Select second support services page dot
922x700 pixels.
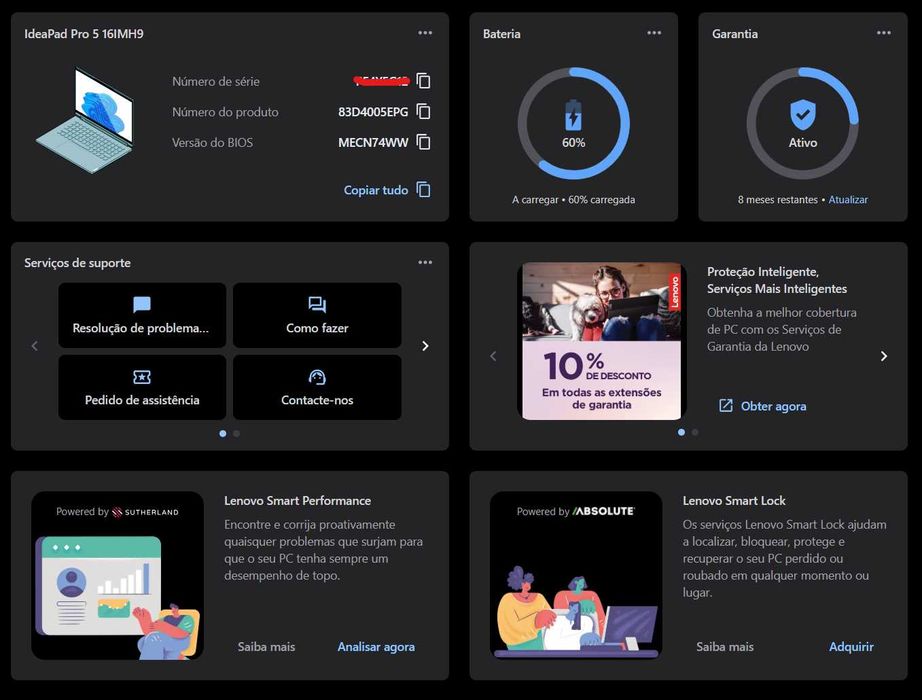point(236,434)
